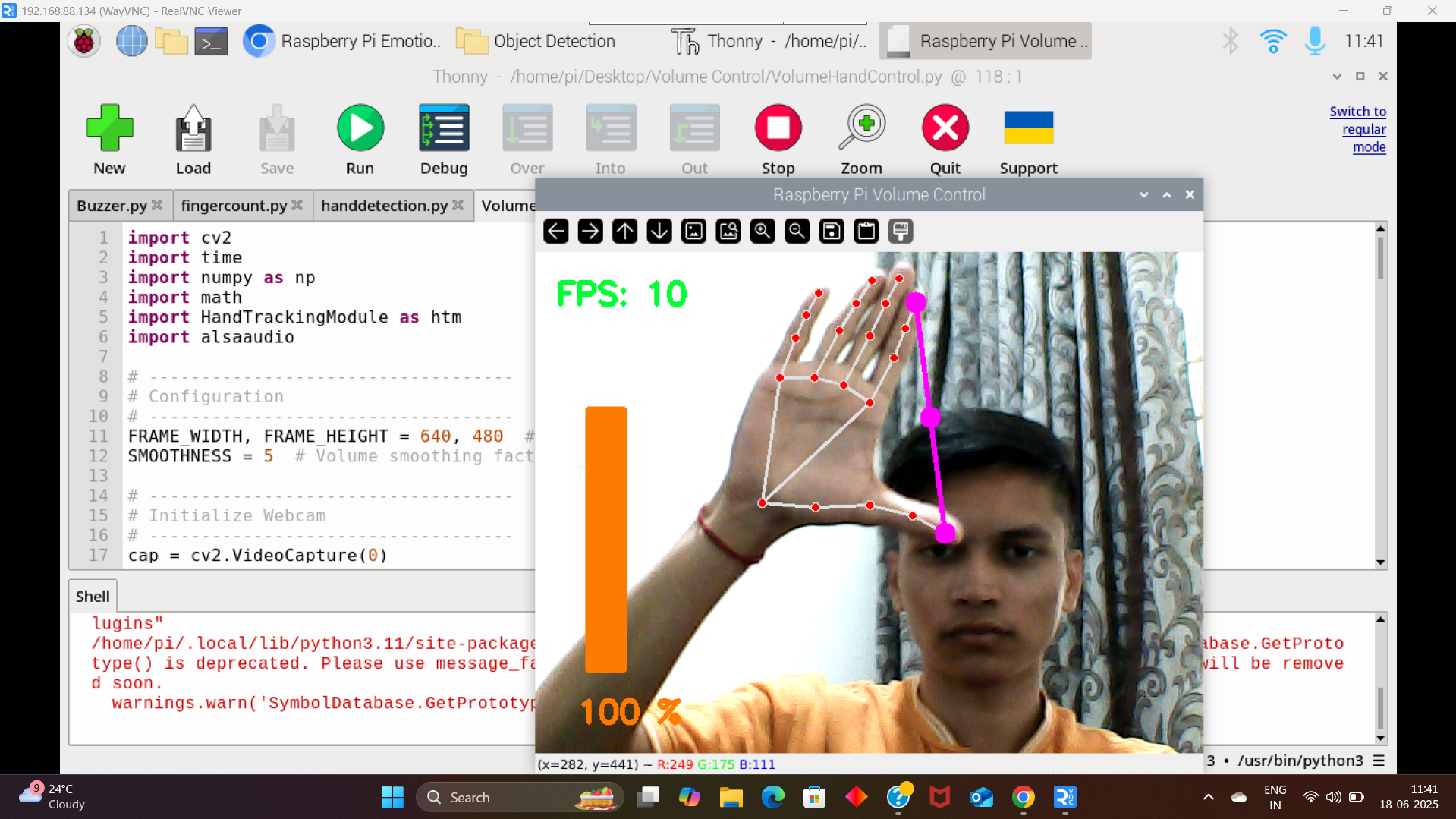Toggle Bluetooth from the top panel
This screenshot has height=819, width=1456.
pos(1230,41)
